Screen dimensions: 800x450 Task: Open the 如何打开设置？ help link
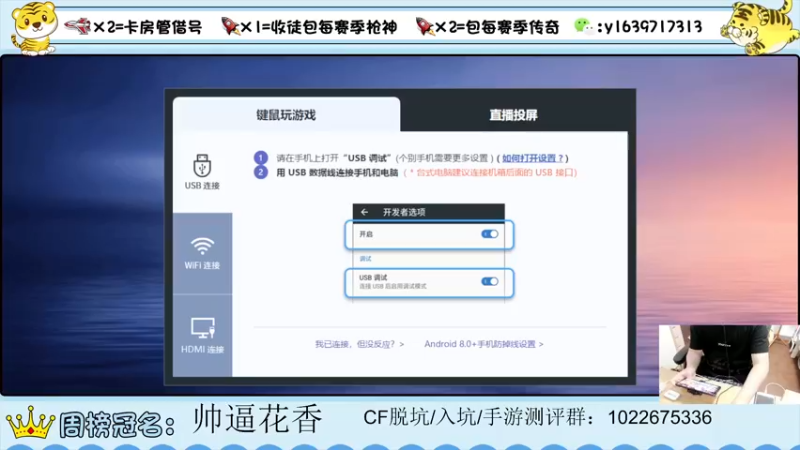point(533,158)
